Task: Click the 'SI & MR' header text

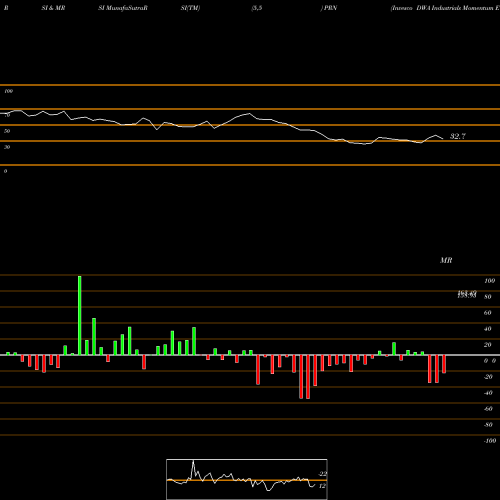Action: [x=53, y=8]
